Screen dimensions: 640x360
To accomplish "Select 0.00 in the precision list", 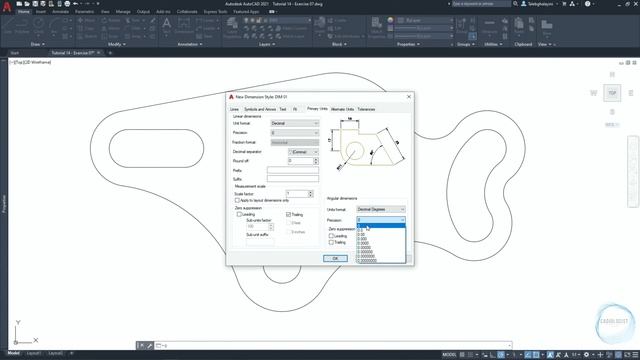I will (381, 235).
